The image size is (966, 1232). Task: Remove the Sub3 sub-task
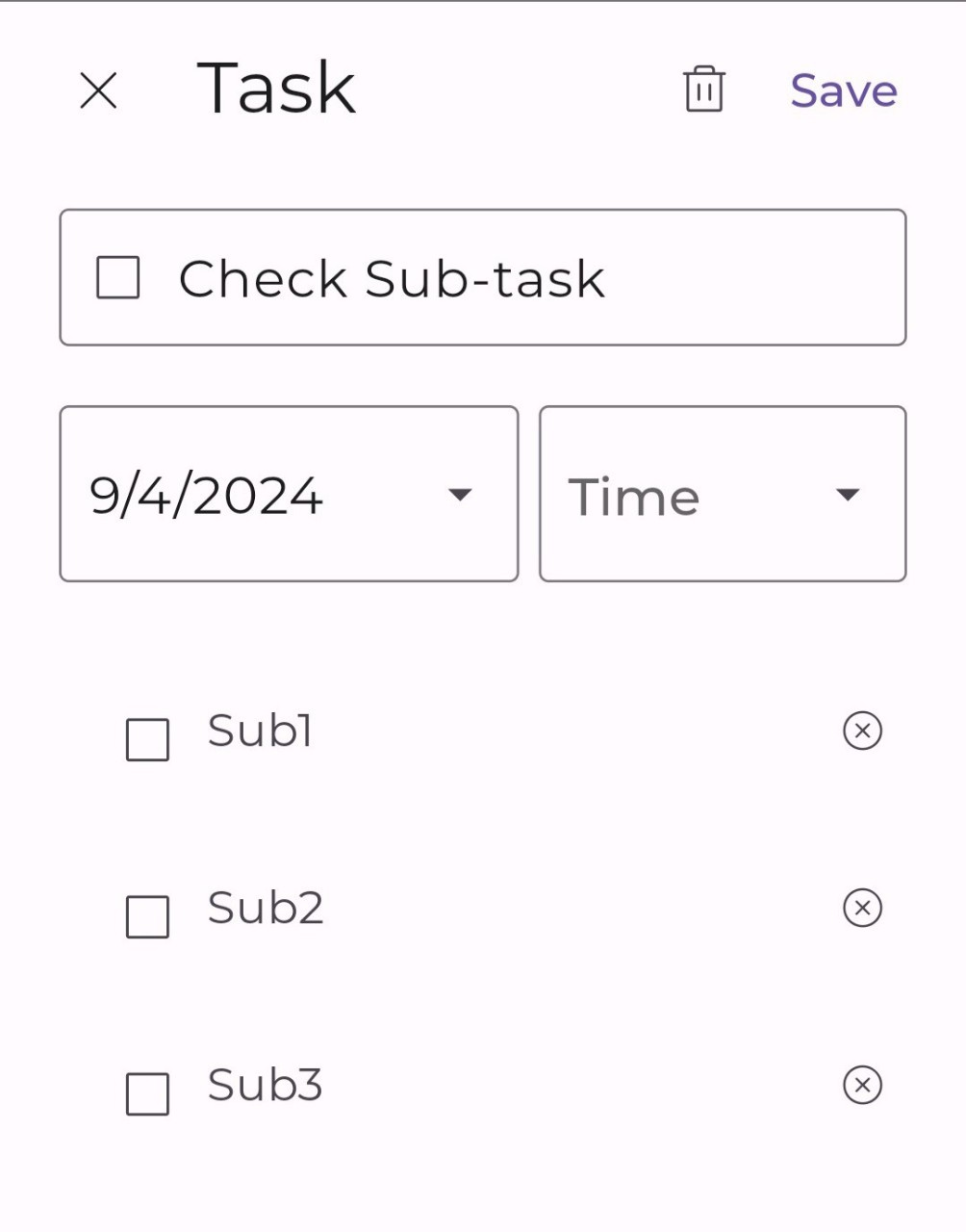862,1085
